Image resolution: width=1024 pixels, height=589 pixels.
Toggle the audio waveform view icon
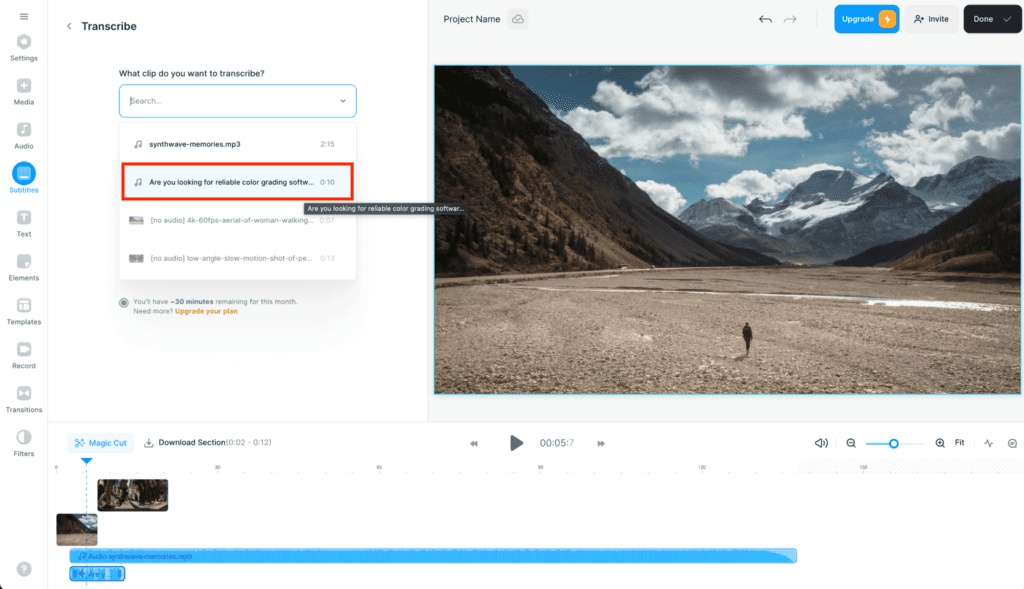[989, 443]
